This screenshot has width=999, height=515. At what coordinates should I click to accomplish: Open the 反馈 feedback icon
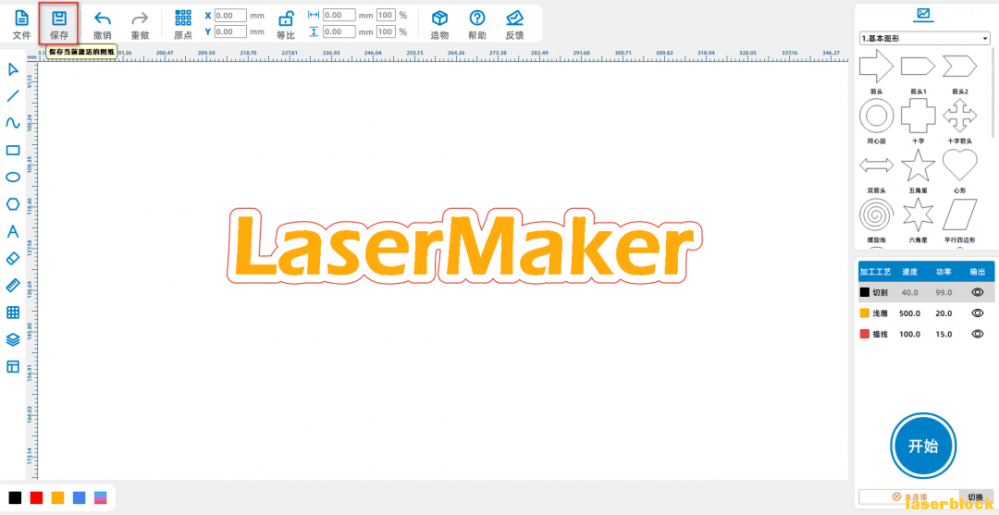click(515, 17)
